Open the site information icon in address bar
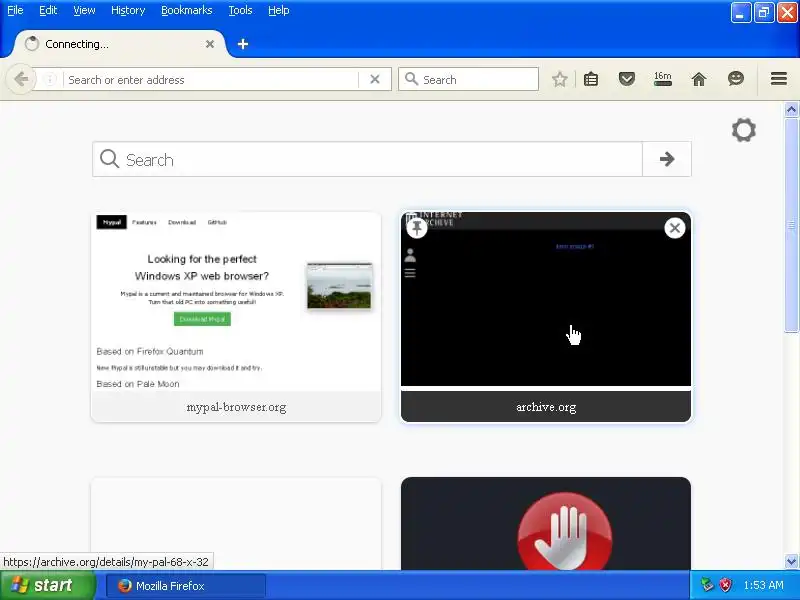Image resolution: width=800 pixels, height=600 pixels. 50,80
